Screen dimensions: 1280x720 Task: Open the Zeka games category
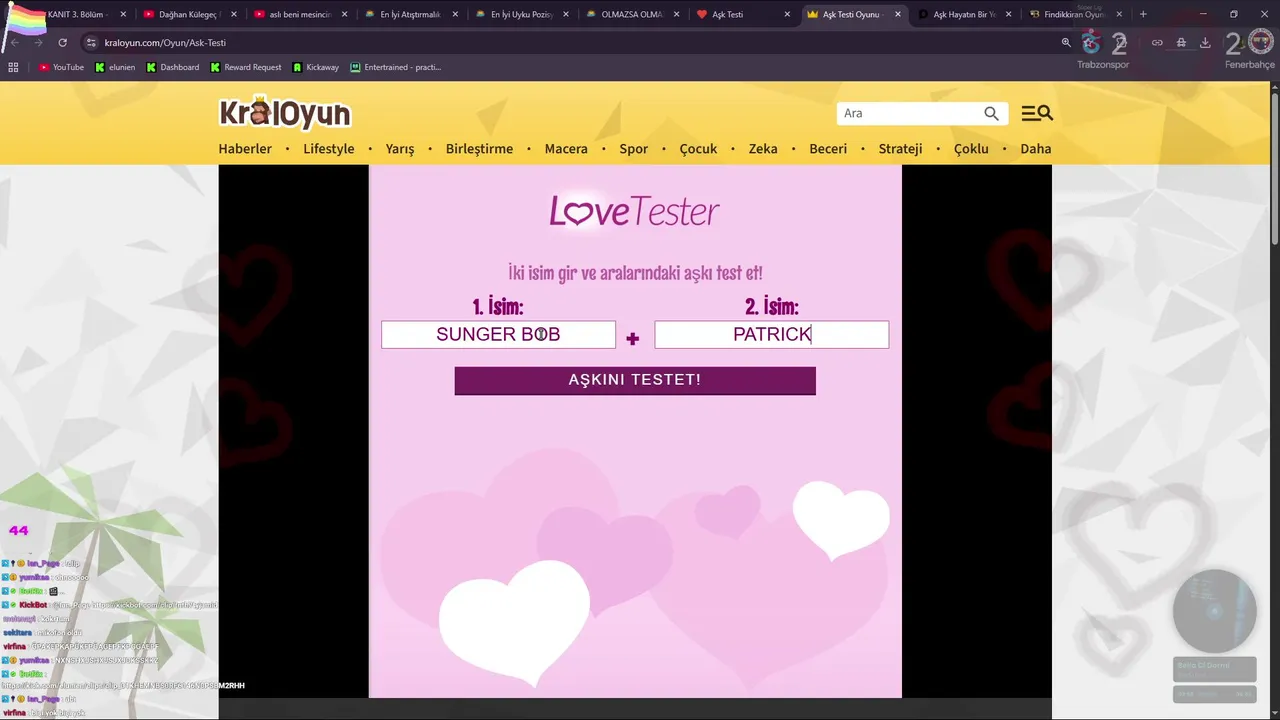(763, 149)
